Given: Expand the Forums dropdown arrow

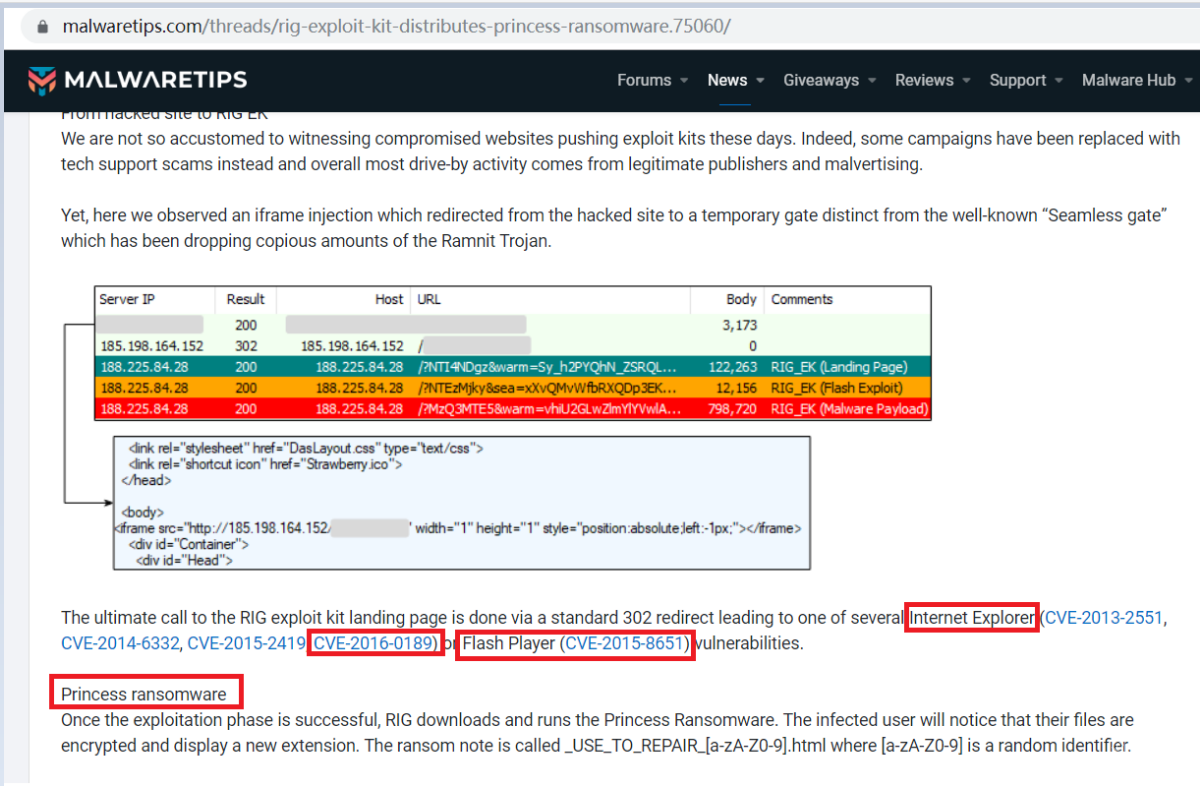Looking at the screenshot, I should tap(684, 81).
